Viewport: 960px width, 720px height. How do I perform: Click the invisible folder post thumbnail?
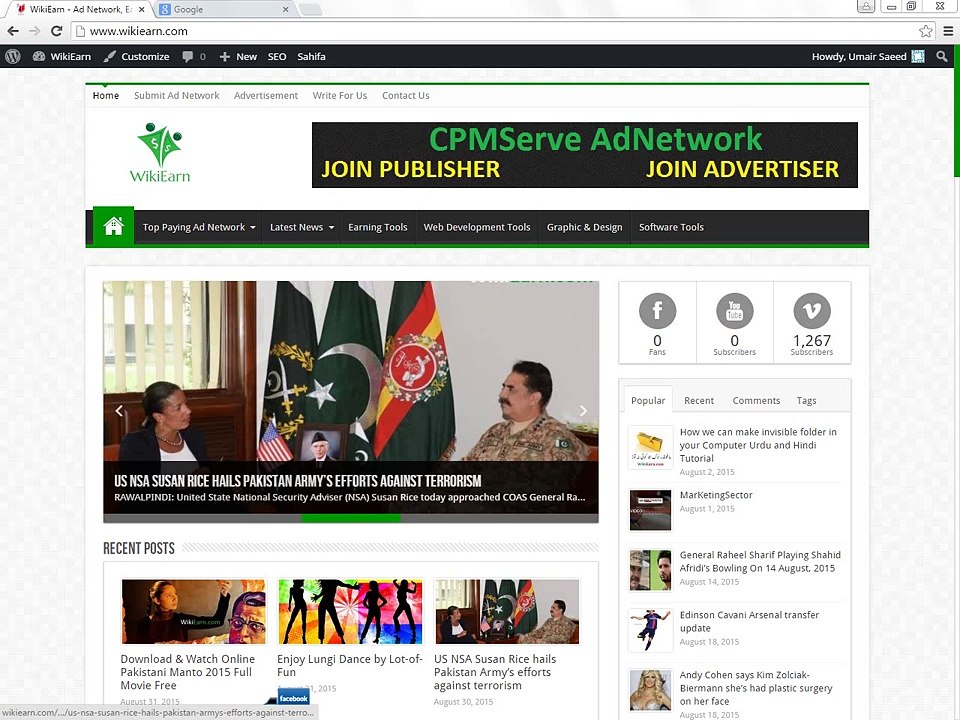(650, 448)
